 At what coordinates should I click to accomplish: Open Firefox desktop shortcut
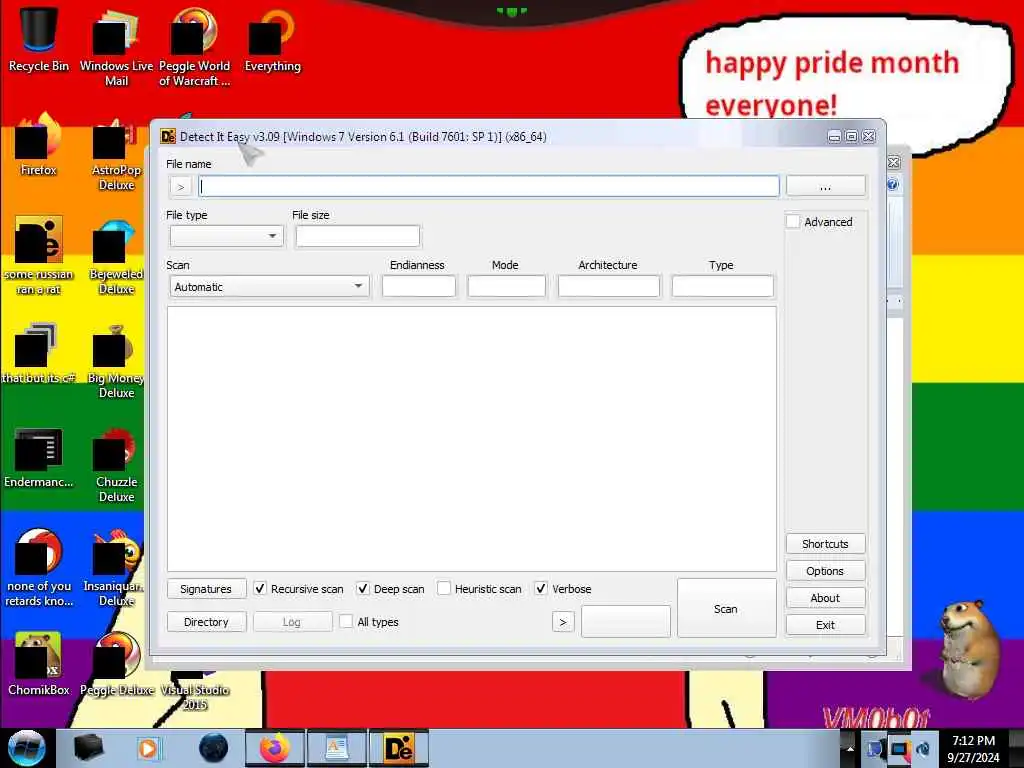coord(39,145)
